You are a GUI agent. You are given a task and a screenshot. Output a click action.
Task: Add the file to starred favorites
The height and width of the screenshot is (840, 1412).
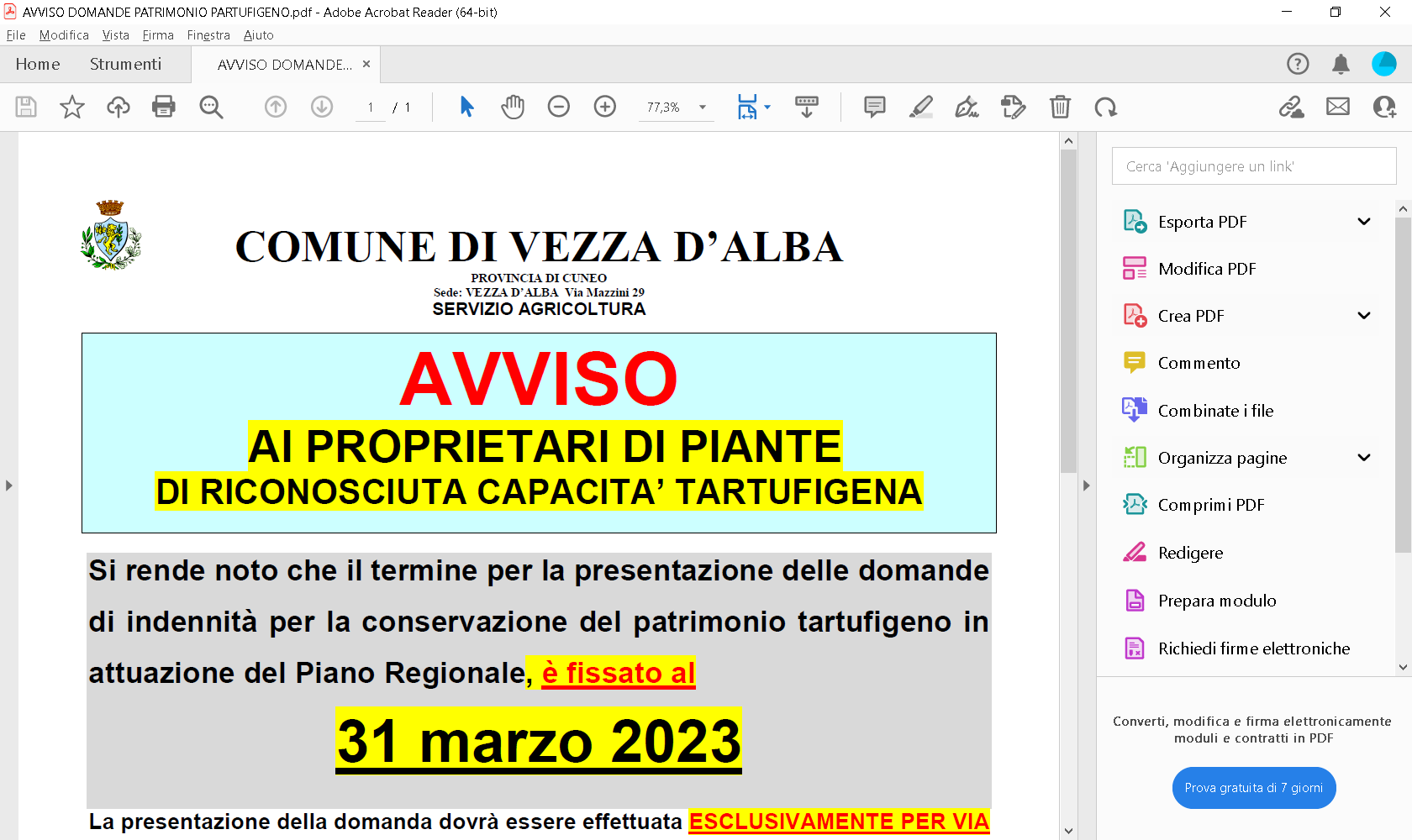pos(72,107)
